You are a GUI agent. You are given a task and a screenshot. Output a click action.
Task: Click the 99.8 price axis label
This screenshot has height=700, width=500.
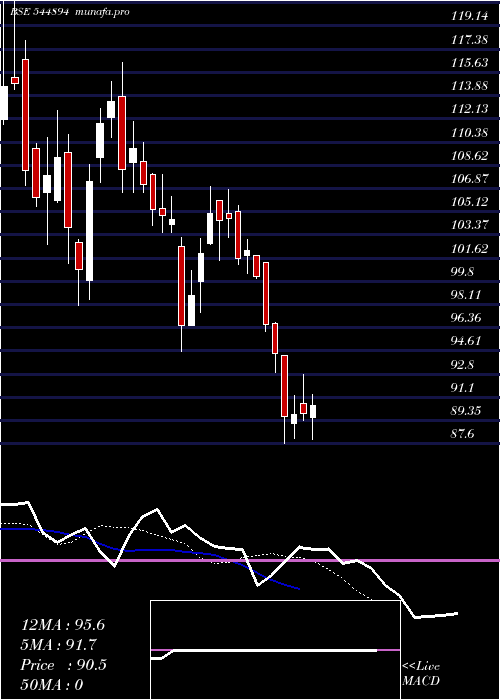462,272
